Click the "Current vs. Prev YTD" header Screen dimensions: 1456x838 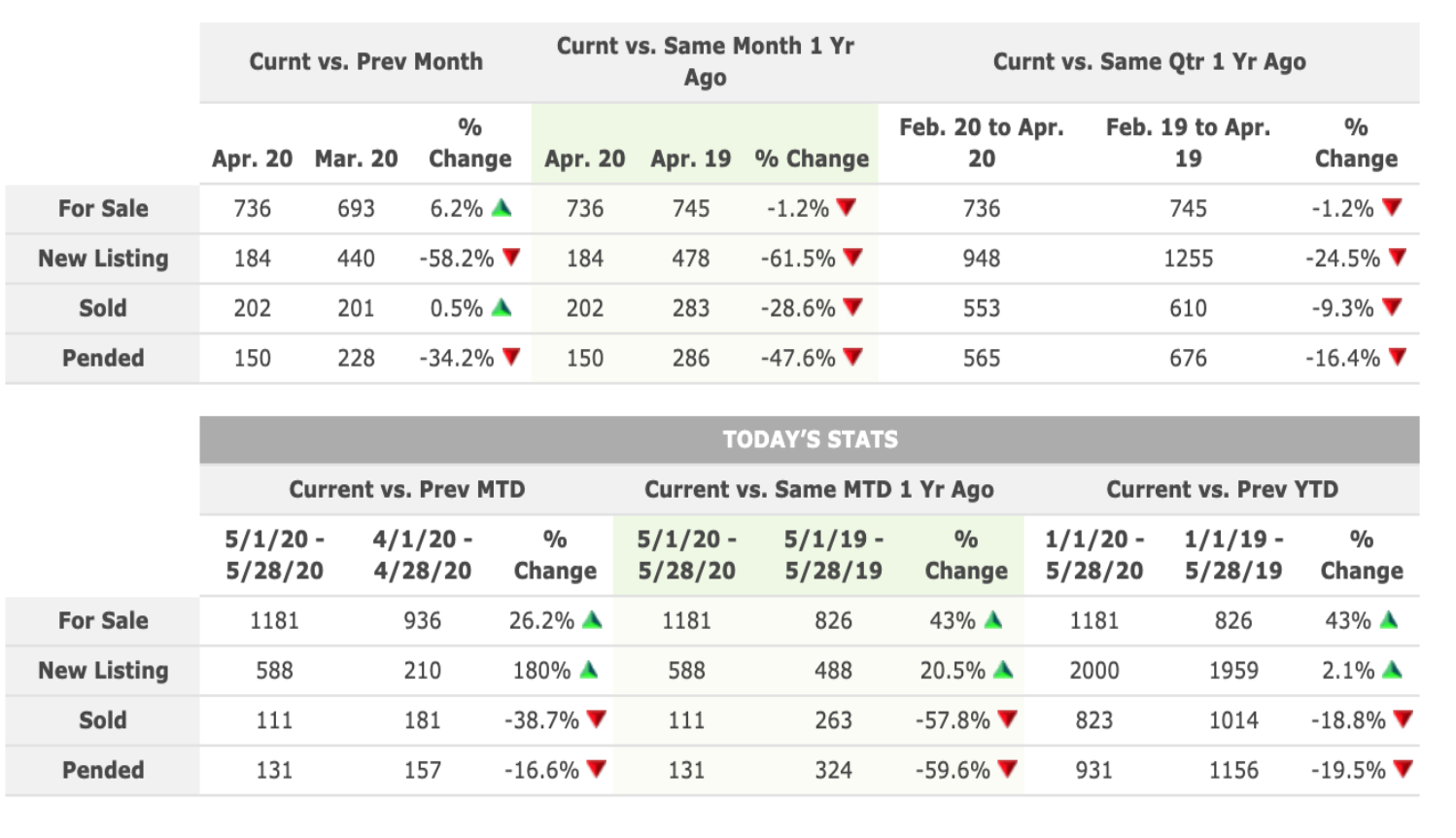(x=1222, y=490)
